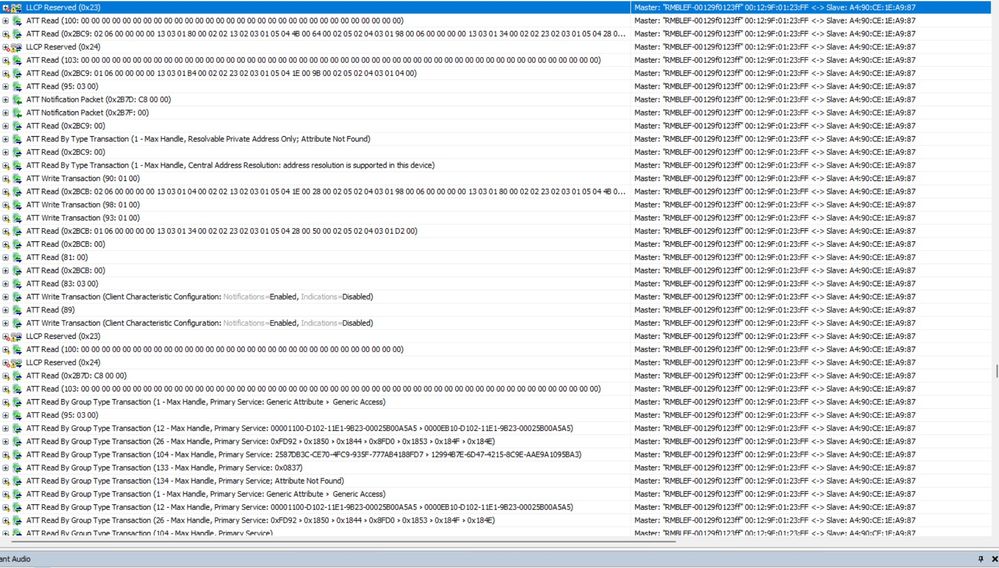Click the icon beside ATT Read (83: 03 00)
999x568 pixels.
coord(17,283)
